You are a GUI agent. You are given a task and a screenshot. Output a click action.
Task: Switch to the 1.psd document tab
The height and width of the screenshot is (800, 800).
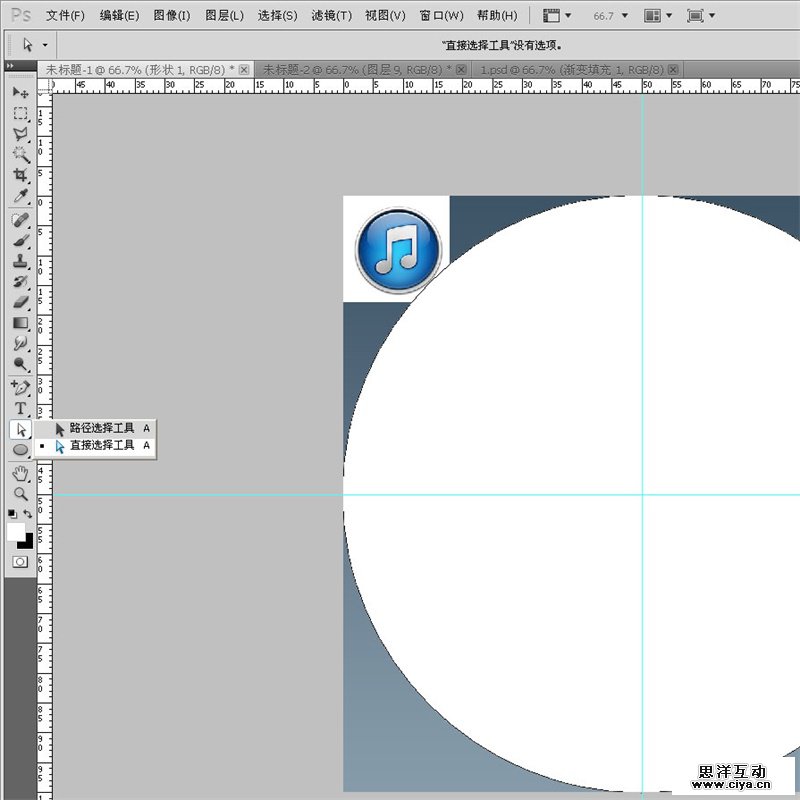coord(571,69)
